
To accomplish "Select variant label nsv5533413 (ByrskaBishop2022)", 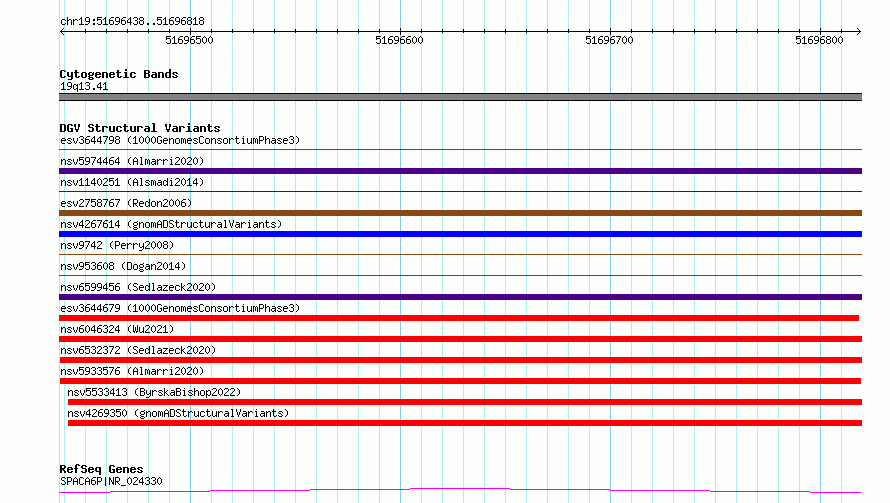I will pos(154,392).
